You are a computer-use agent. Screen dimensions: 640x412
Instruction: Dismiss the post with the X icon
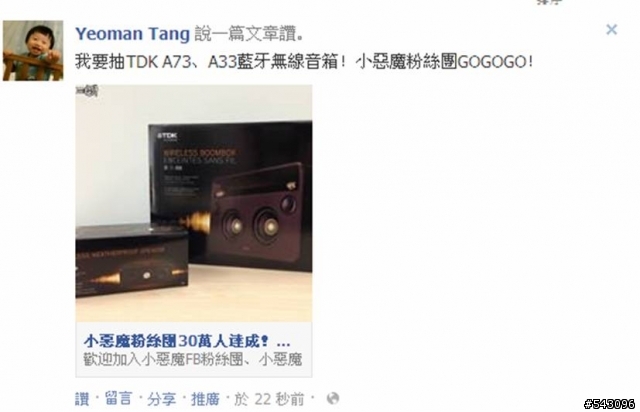[611, 29]
